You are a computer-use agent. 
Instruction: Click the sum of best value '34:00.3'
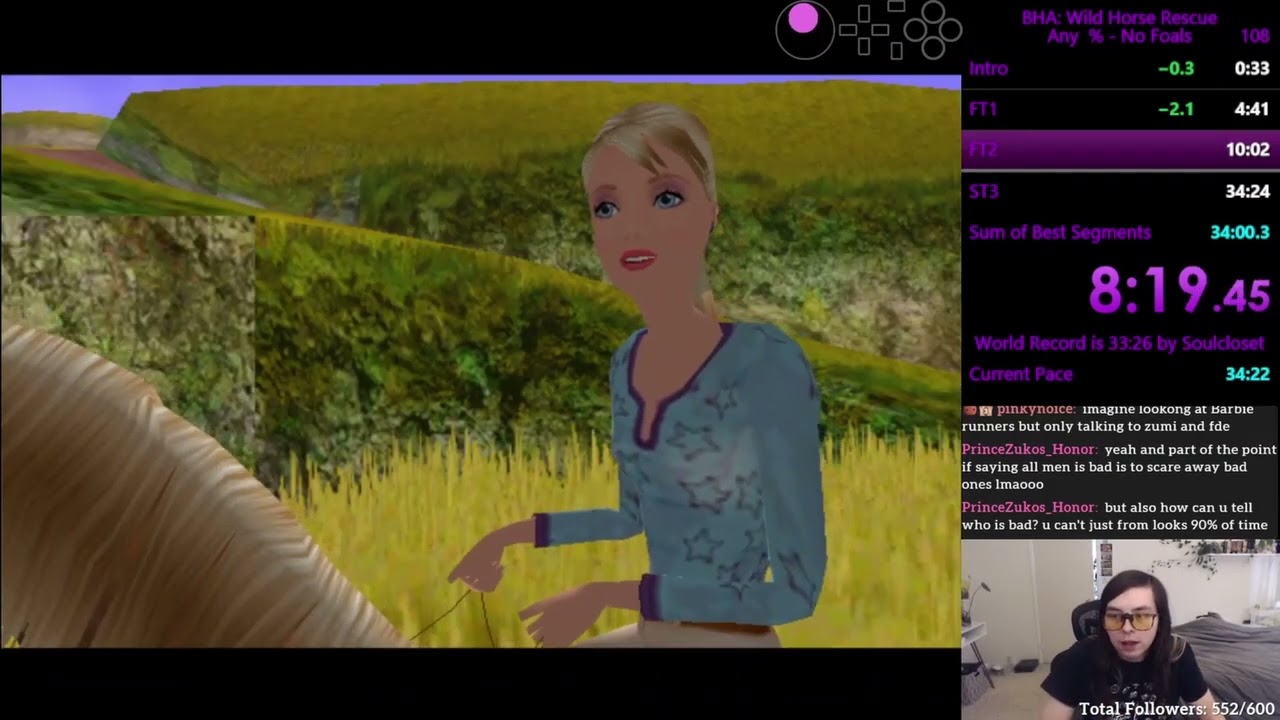1240,232
